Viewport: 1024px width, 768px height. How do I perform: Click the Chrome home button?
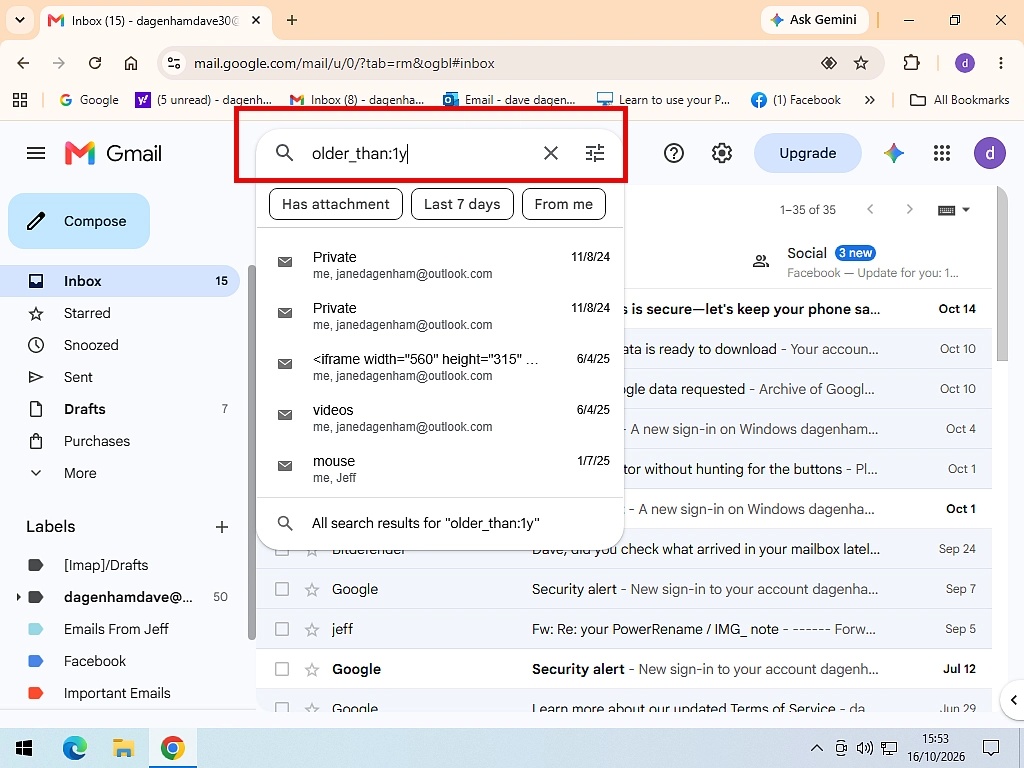click(x=131, y=63)
